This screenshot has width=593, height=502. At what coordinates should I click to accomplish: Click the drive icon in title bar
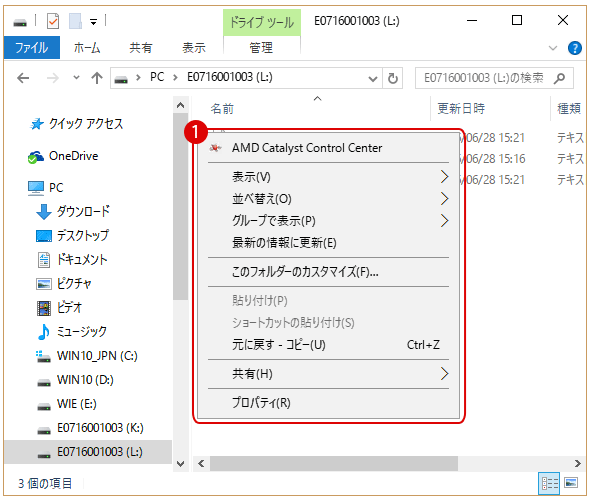tap(20, 23)
